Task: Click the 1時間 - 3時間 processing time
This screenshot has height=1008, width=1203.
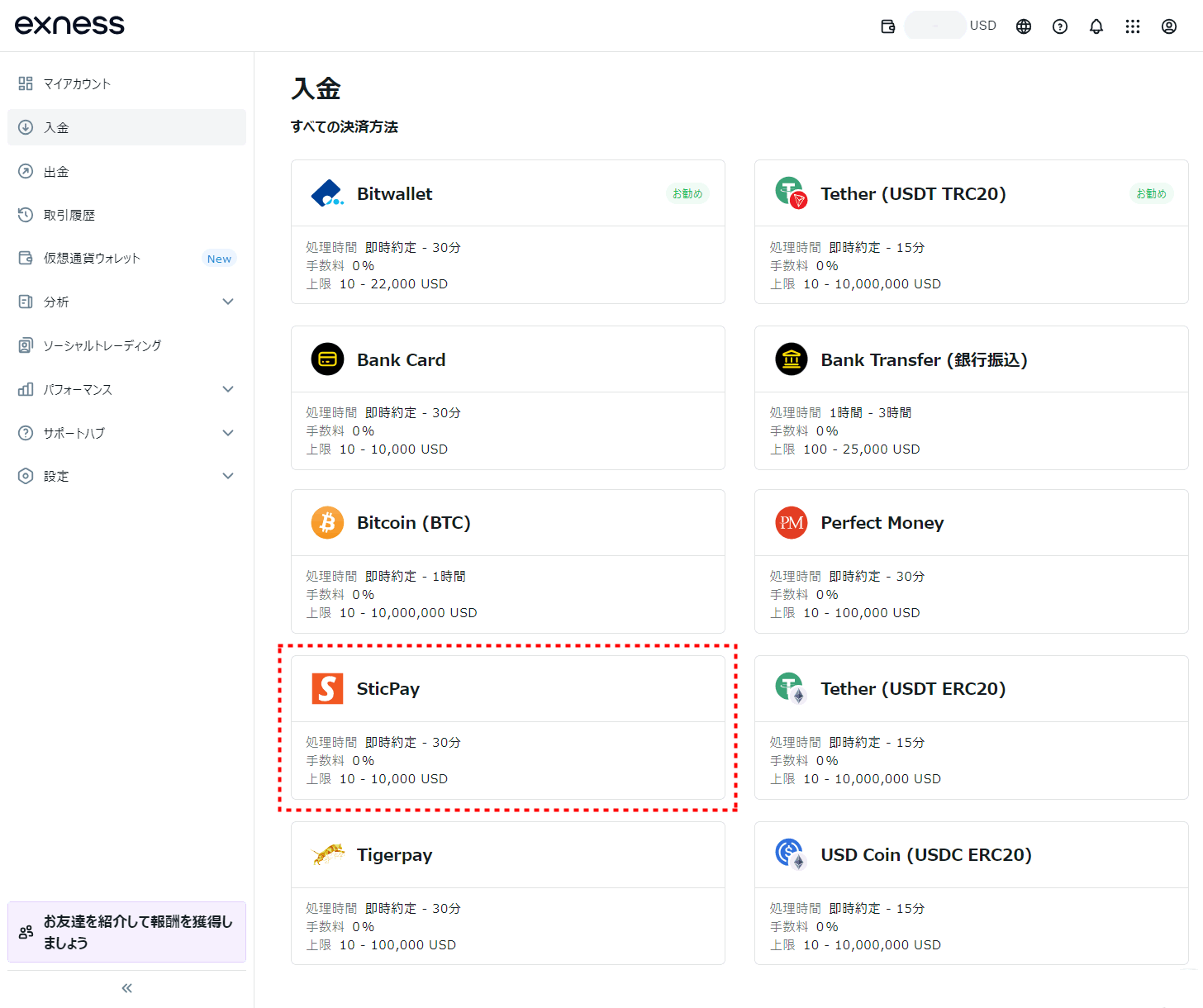Action: pyautogui.click(x=870, y=412)
